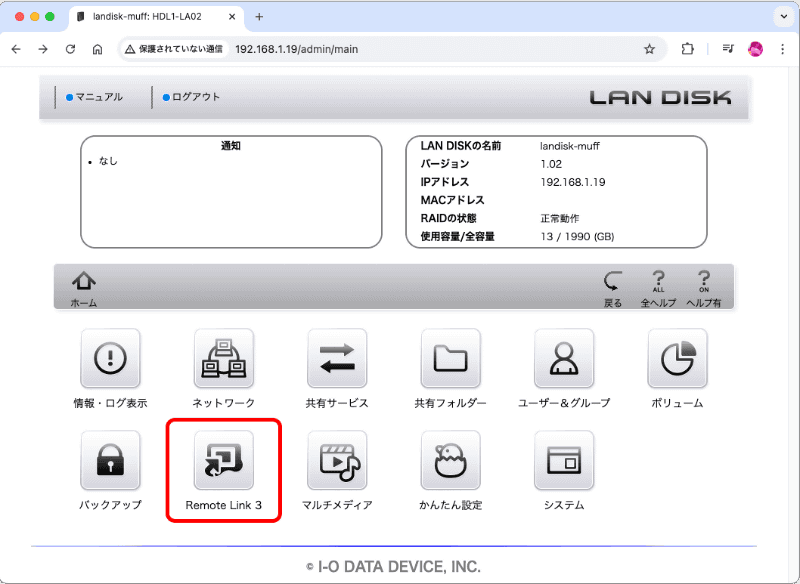Select the ボリューム (volume) pie-chart icon
Image resolution: width=800 pixels, height=584 pixels.
[677, 359]
